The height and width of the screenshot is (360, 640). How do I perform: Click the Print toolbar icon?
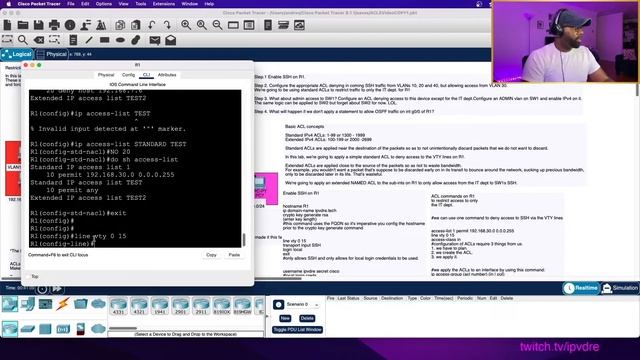point(54,25)
